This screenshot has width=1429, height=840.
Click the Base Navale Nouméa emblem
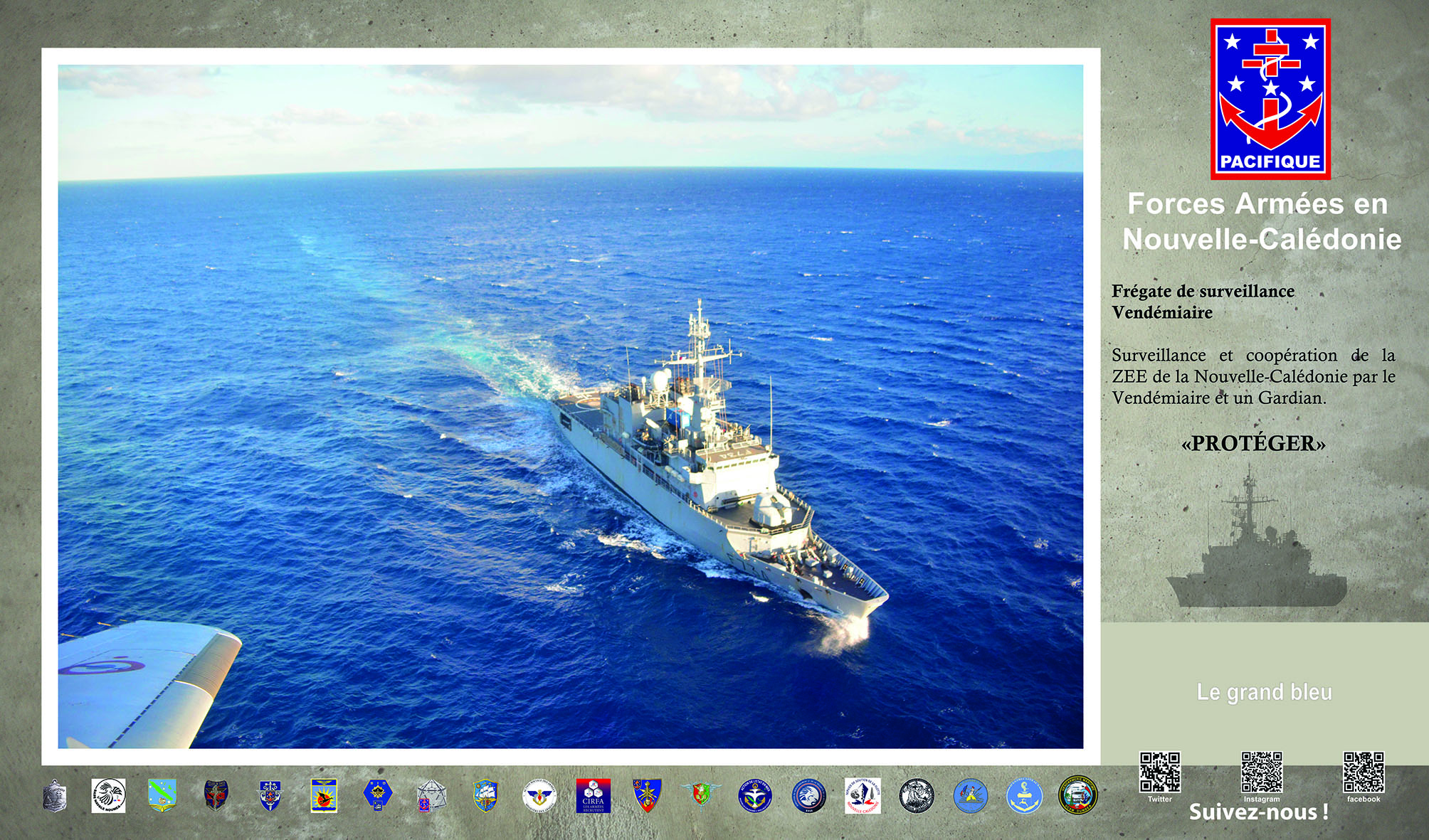click(108, 795)
